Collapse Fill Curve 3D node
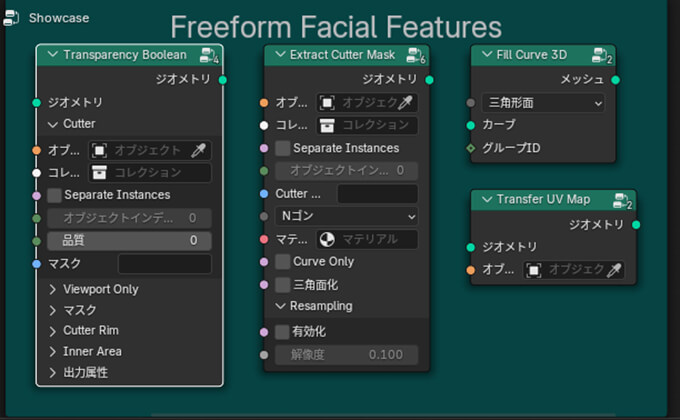Viewport: 680px width, 420px height. click(487, 55)
